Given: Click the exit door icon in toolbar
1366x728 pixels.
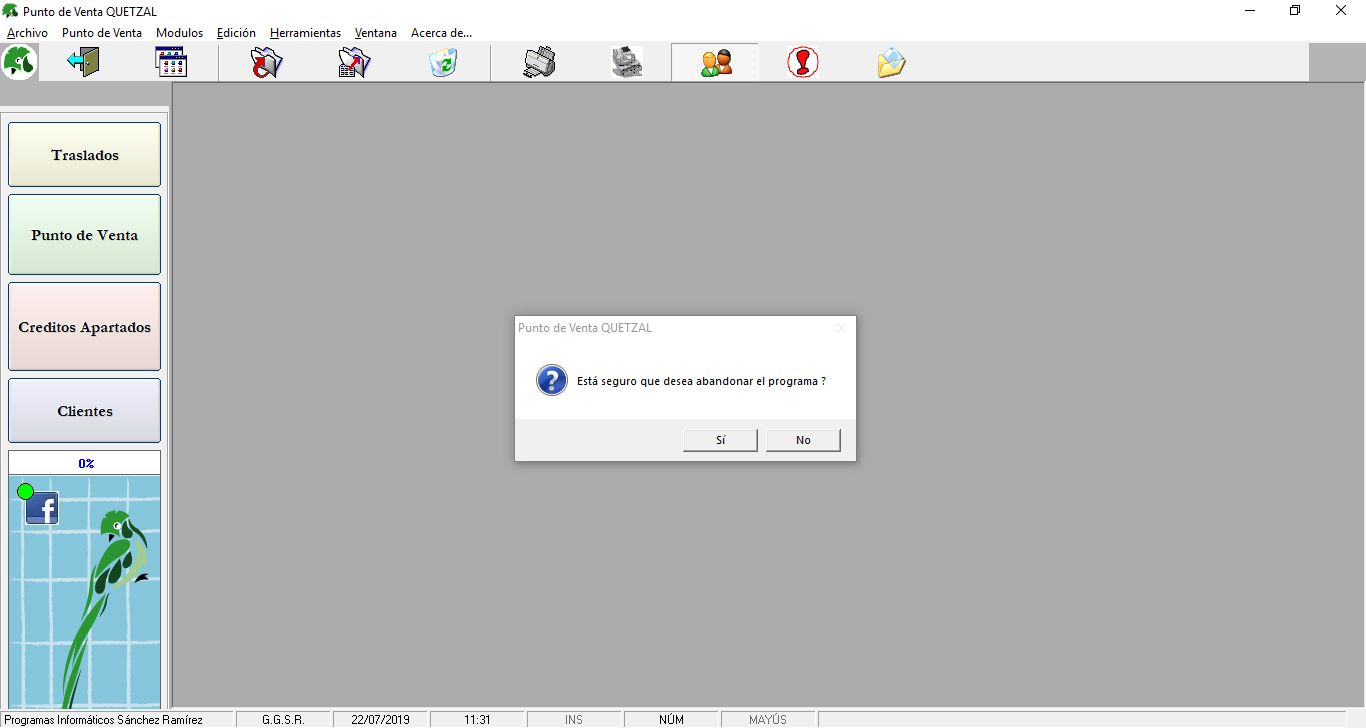Looking at the screenshot, I should (x=83, y=62).
